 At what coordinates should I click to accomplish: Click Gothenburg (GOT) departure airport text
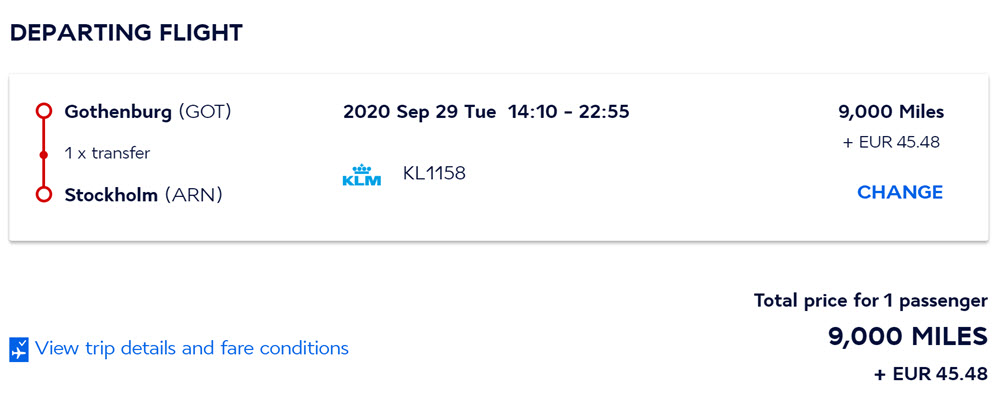148,112
